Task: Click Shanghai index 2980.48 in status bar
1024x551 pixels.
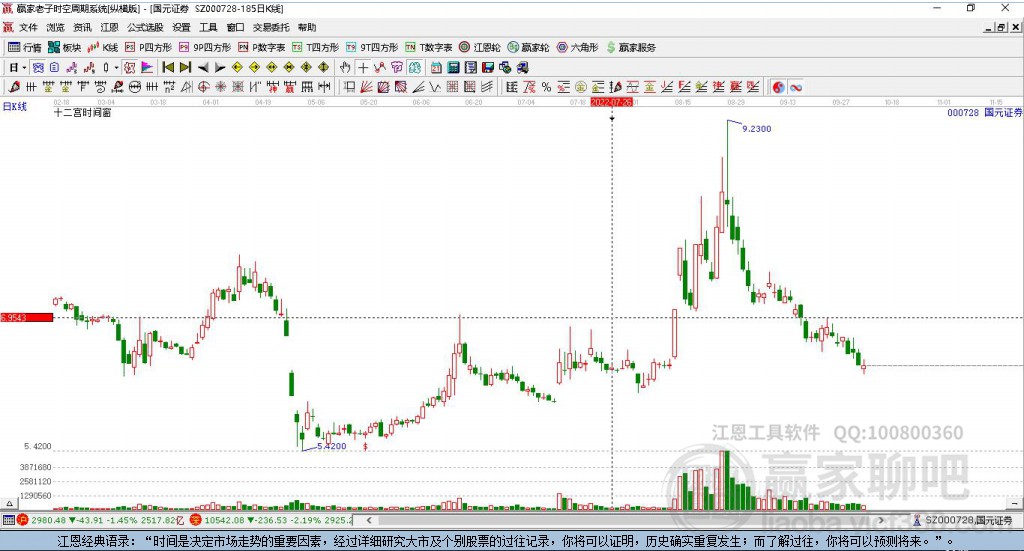Action: click(48, 520)
